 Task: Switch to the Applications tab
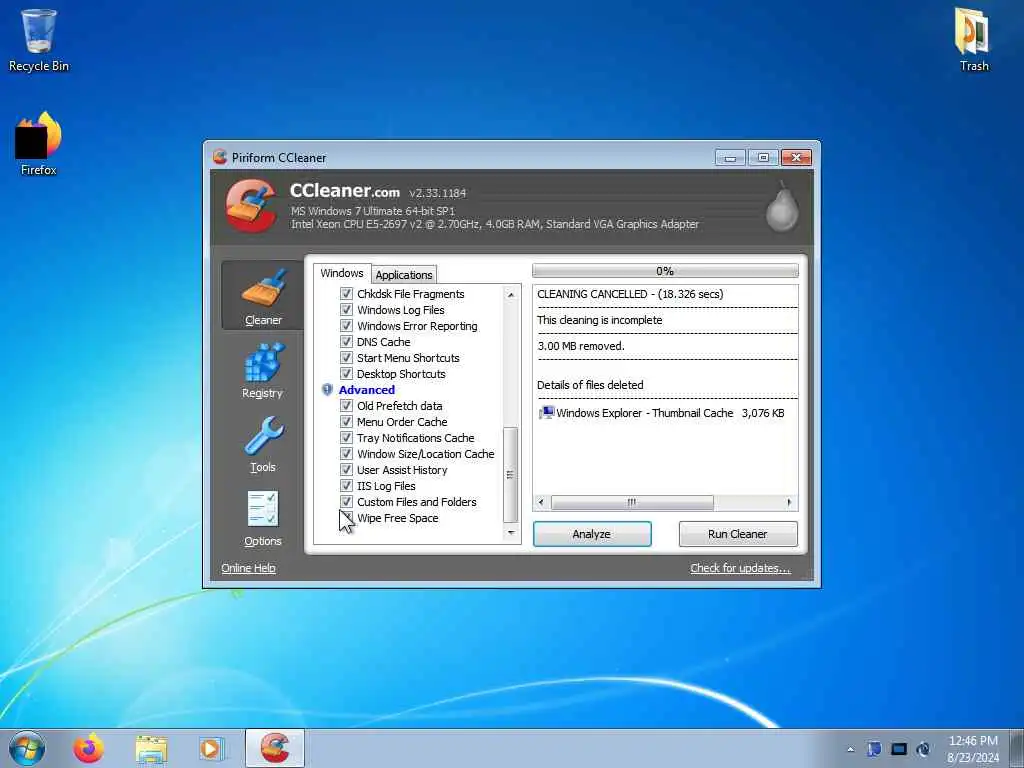(x=404, y=275)
